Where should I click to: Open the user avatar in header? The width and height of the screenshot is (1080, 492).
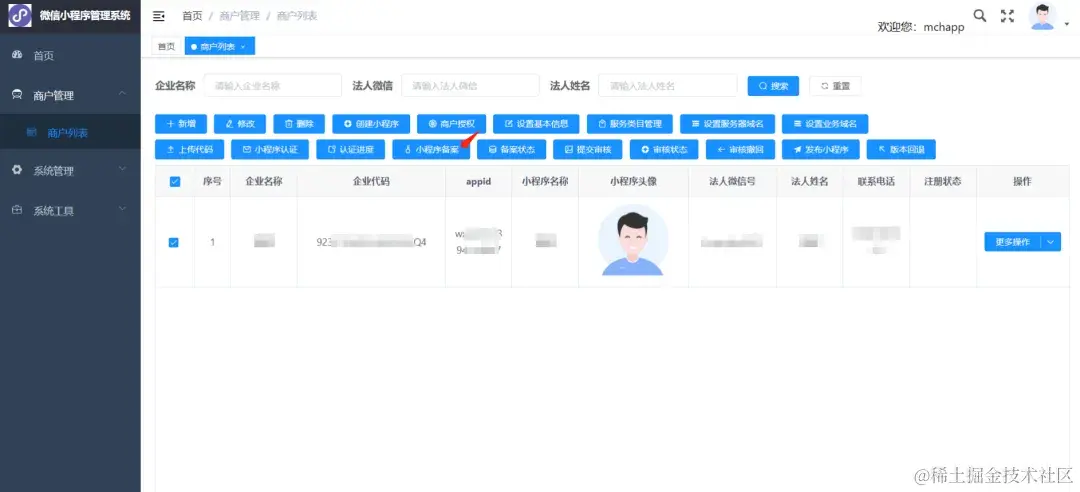[x=1042, y=16]
